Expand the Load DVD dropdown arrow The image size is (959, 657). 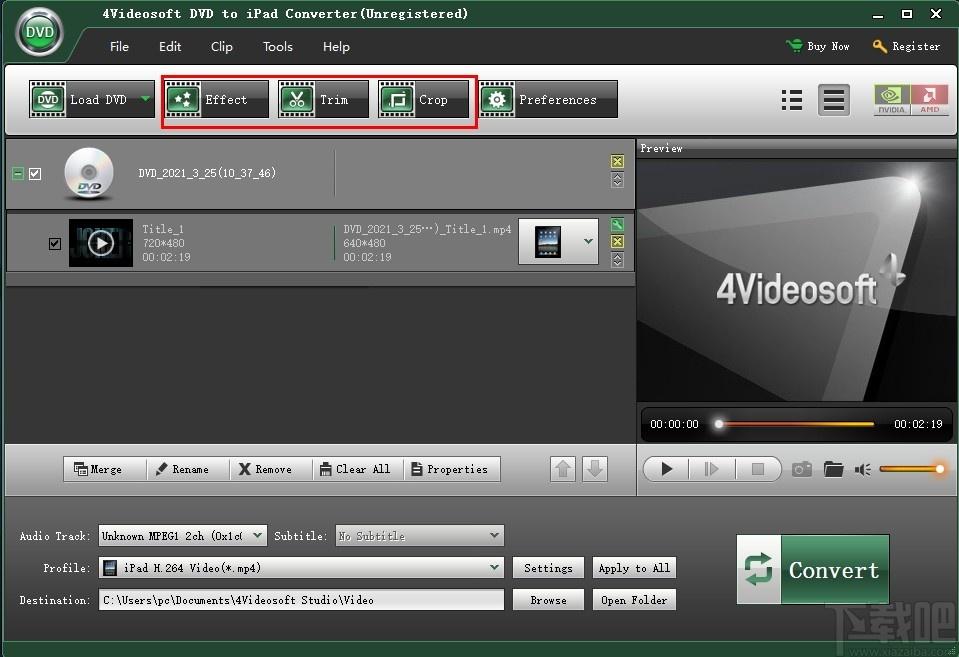(x=145, y=99)
